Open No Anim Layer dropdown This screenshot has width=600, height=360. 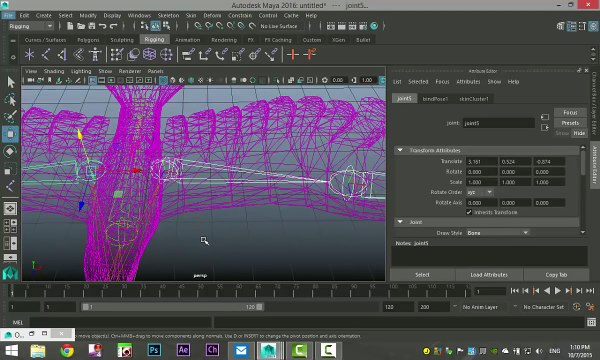coord(480,307)
